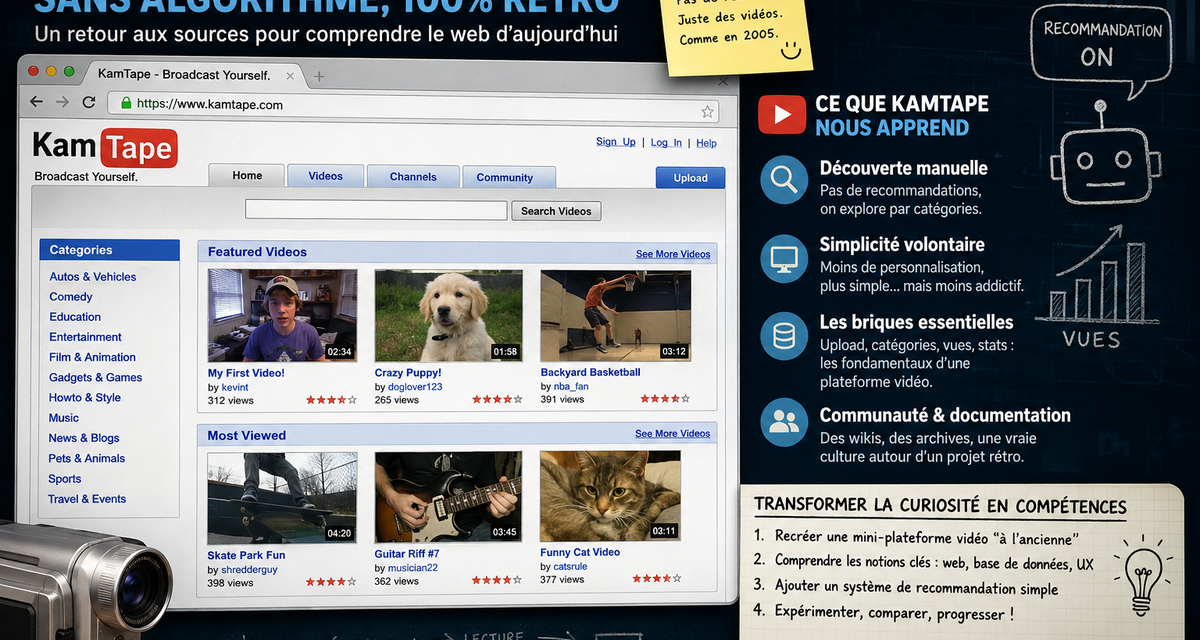Open My First Video! thumbnail

(282, 315)
